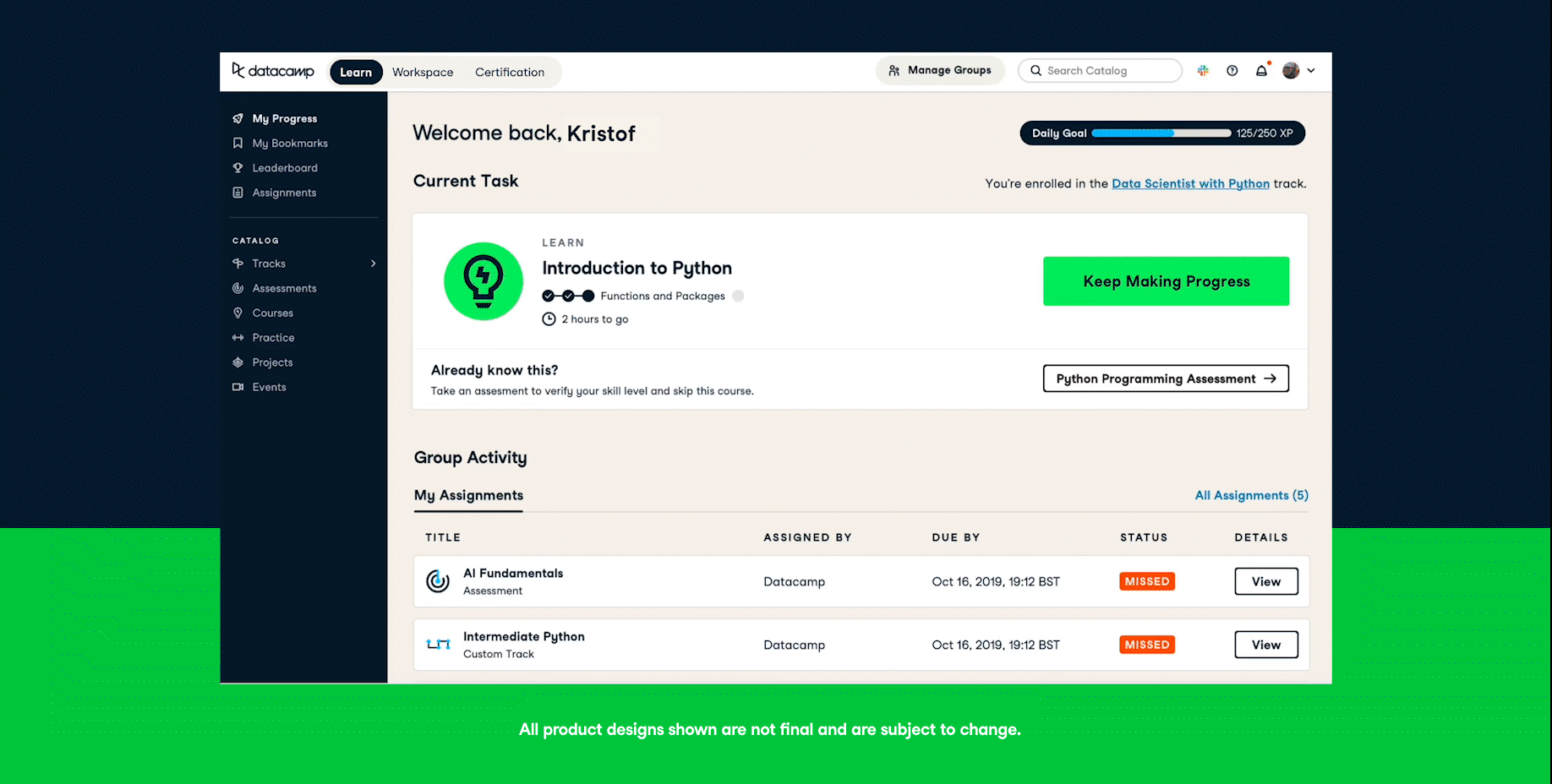This screenshot has height=784, width=1552.
Task: Click the AI Fundamentals assessment icon
Action: tap(438, 581)
